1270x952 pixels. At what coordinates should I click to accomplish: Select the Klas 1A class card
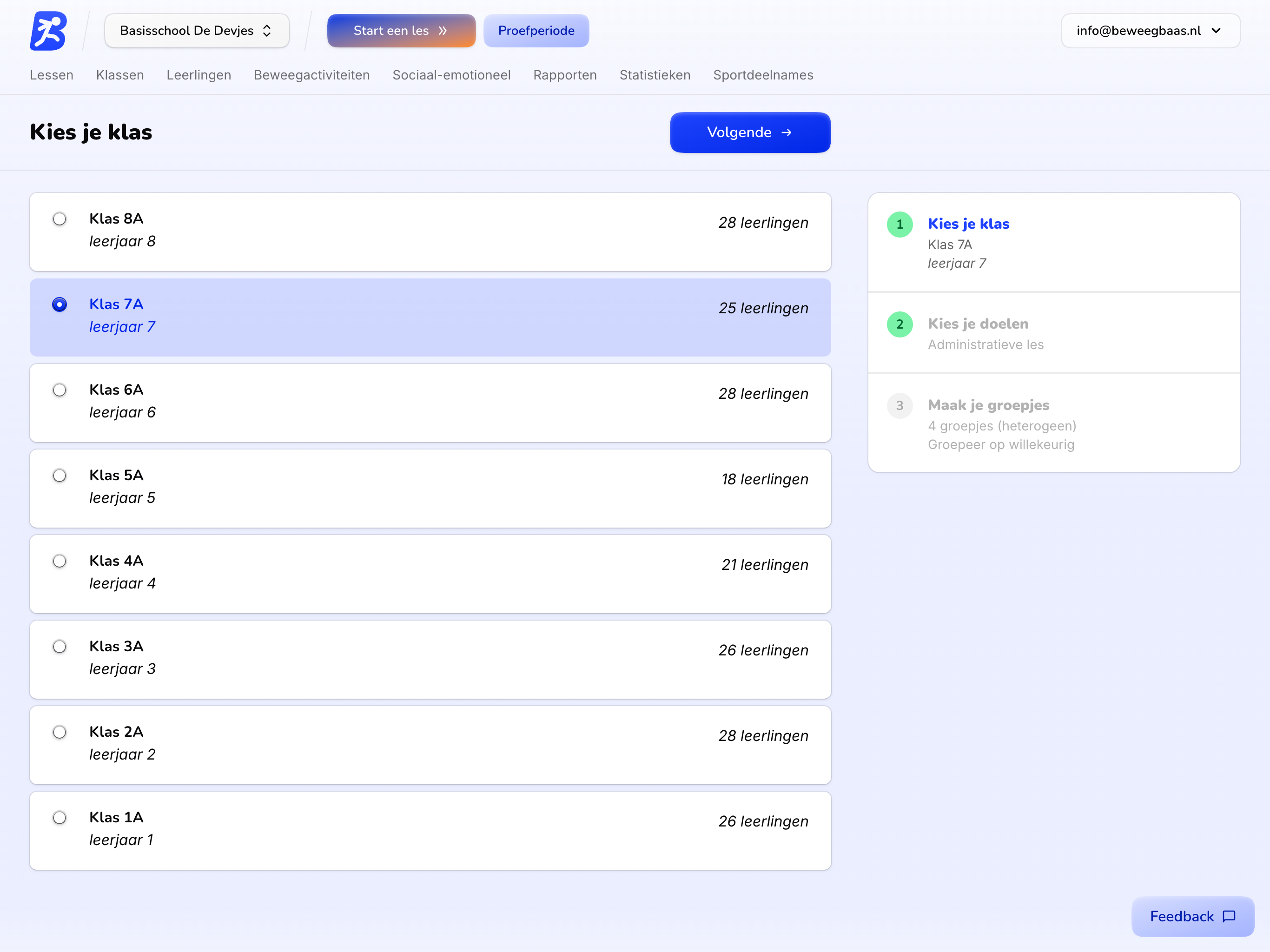pos(430,830)
